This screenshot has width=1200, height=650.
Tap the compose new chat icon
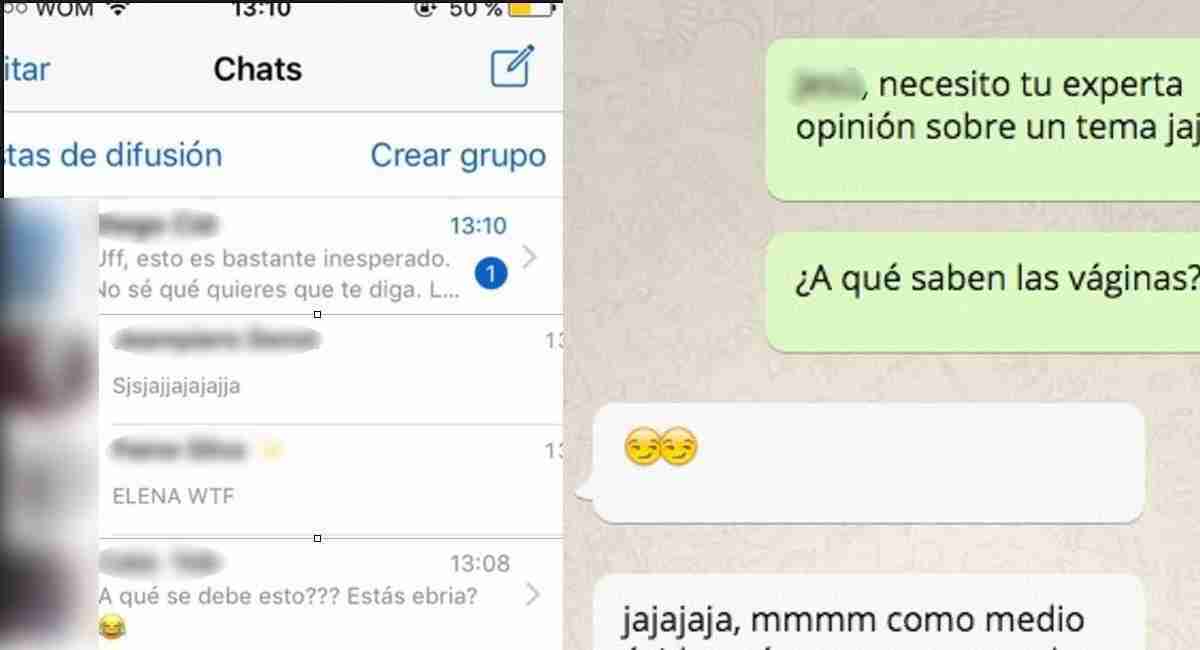click(x=513, y=66)
